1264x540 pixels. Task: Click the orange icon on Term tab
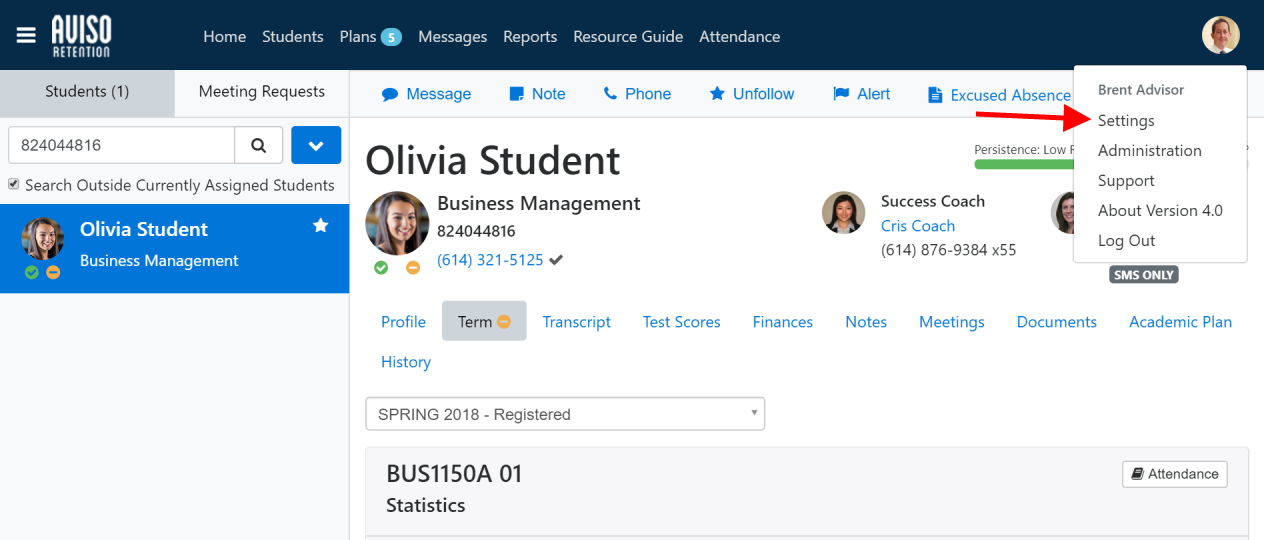click(504, 322)
